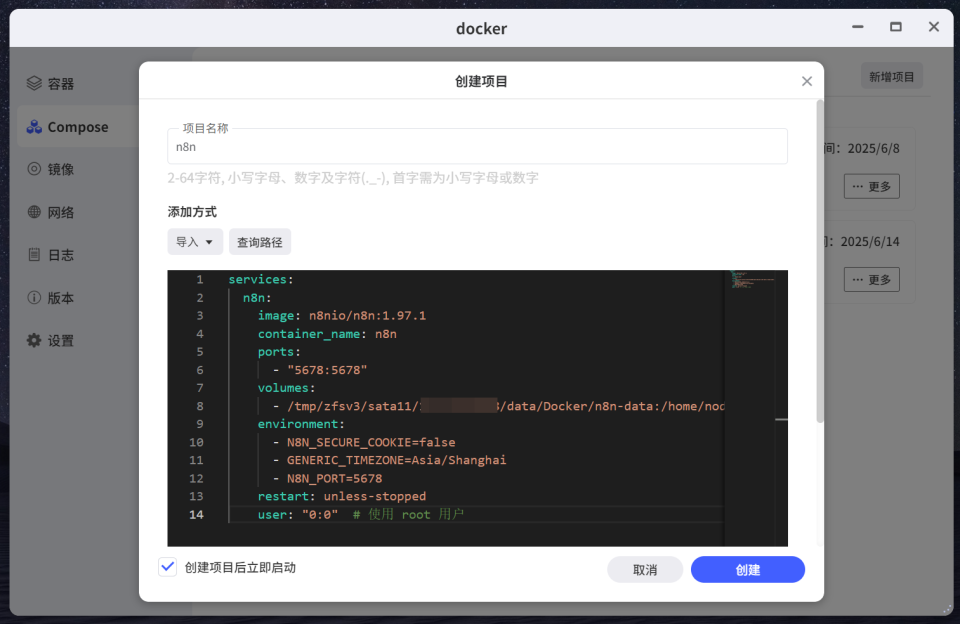The height and width of the screenshot is (624, 960).
Task: Click 'restart: unless-stopped' line
Action: tap(342, 496)
